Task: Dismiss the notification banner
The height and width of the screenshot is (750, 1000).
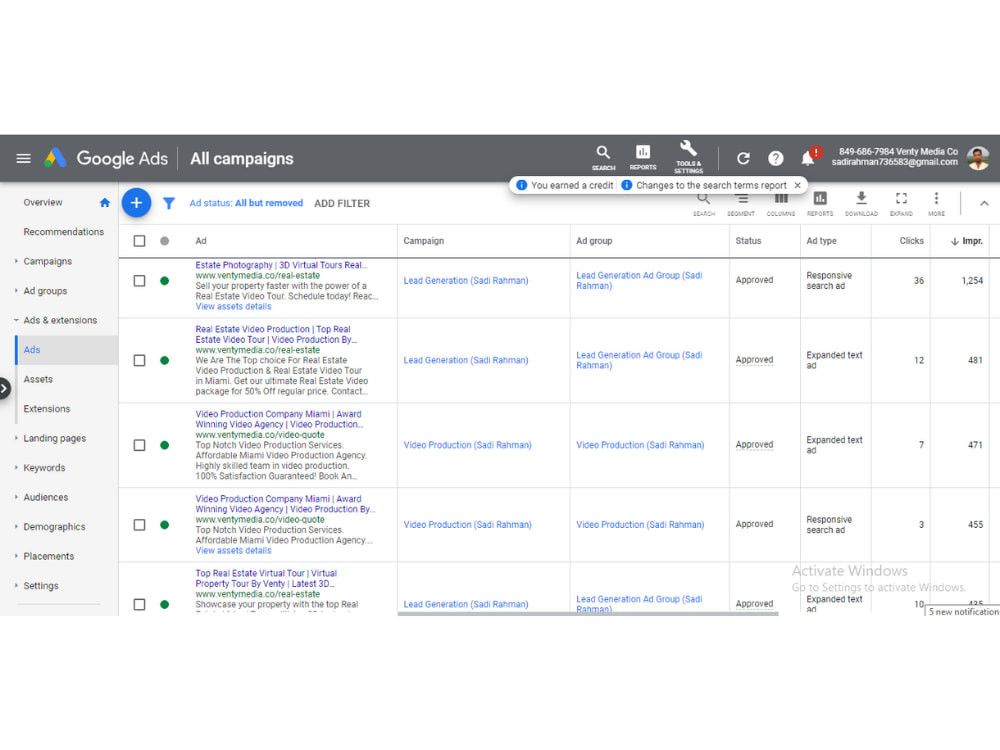Action: (x=797, y=185)
